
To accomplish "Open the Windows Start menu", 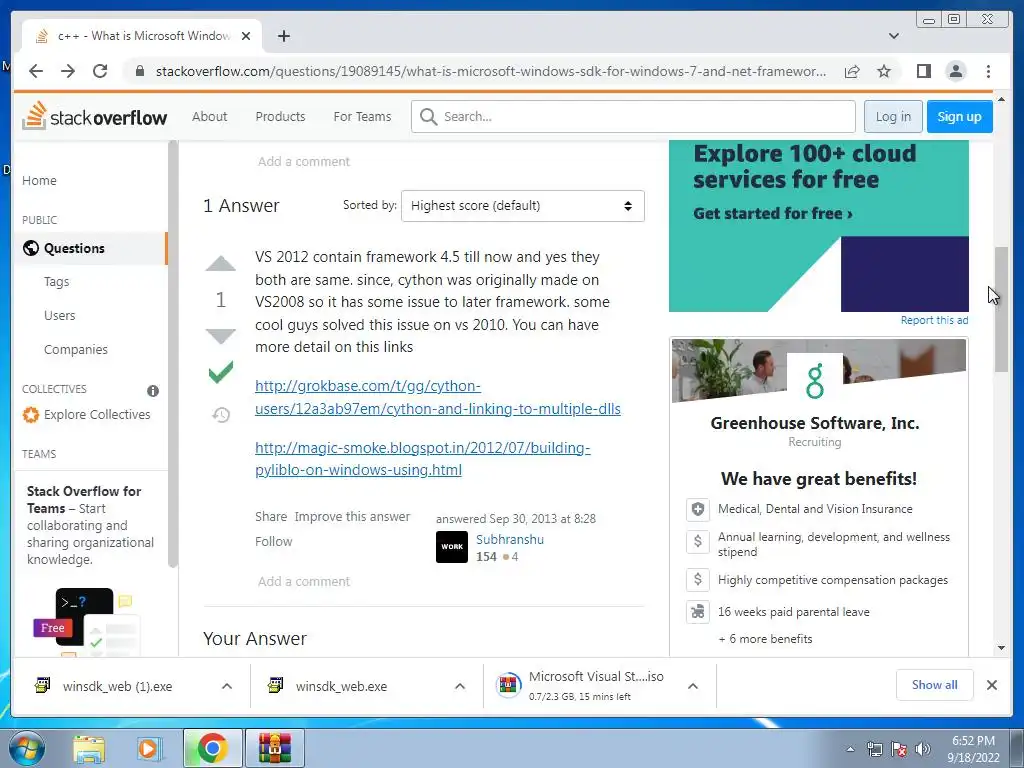I will pos(26,748).
